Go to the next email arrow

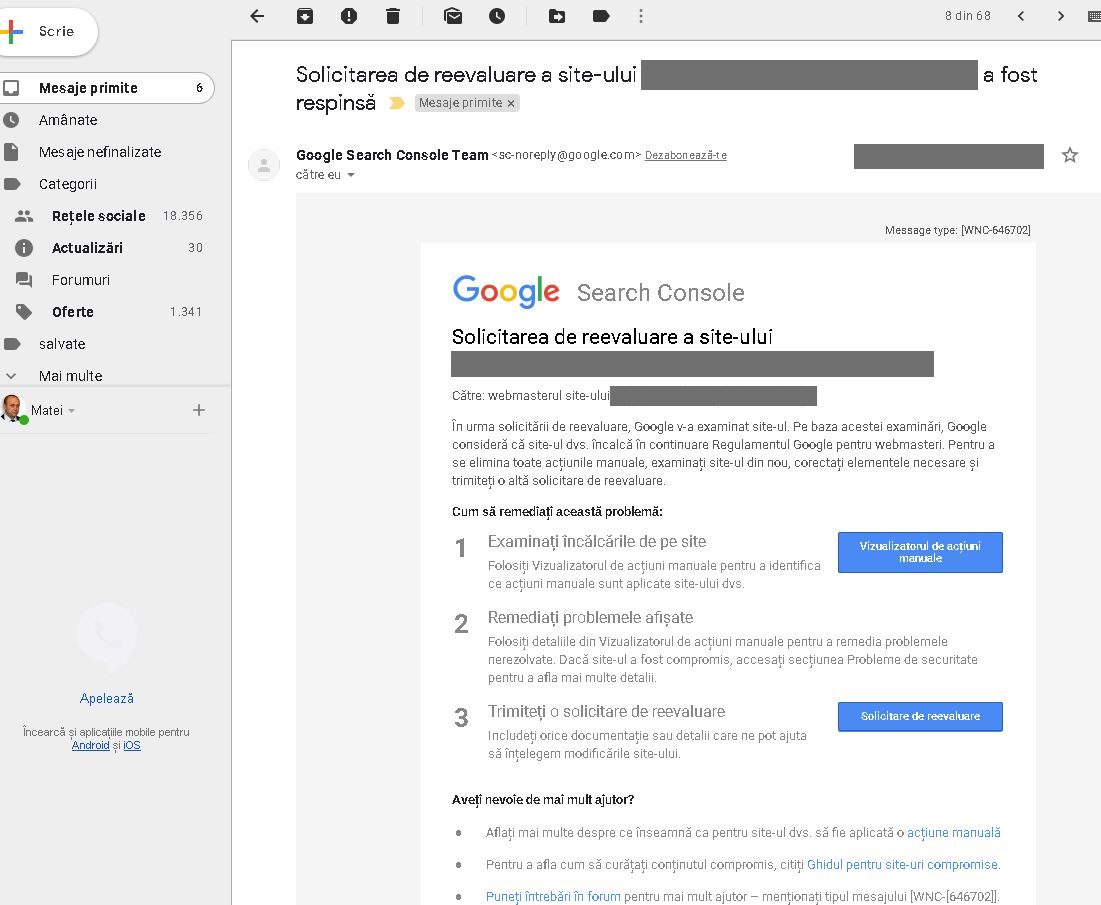click(1061, 16)
